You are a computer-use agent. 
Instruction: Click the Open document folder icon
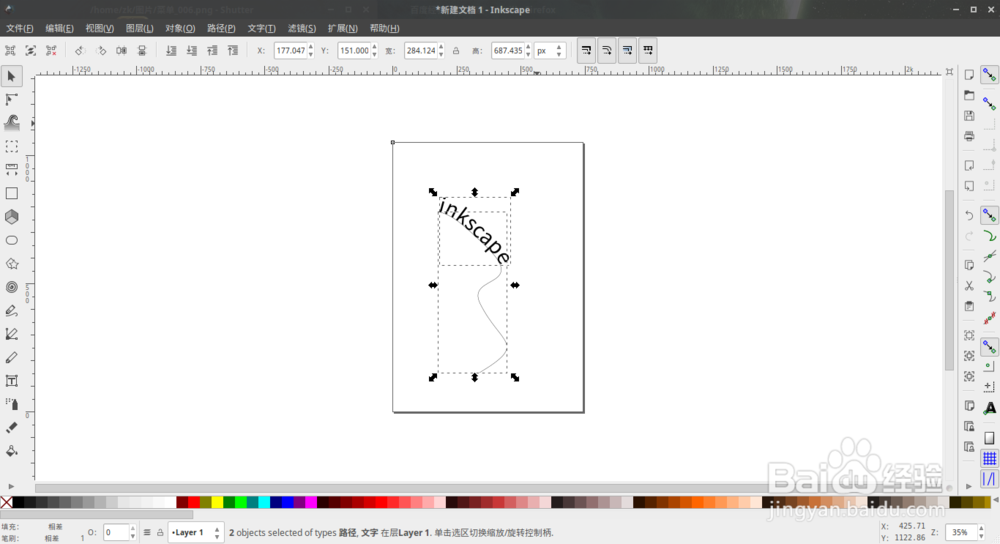pyautogui.click(x=969, y=95)
